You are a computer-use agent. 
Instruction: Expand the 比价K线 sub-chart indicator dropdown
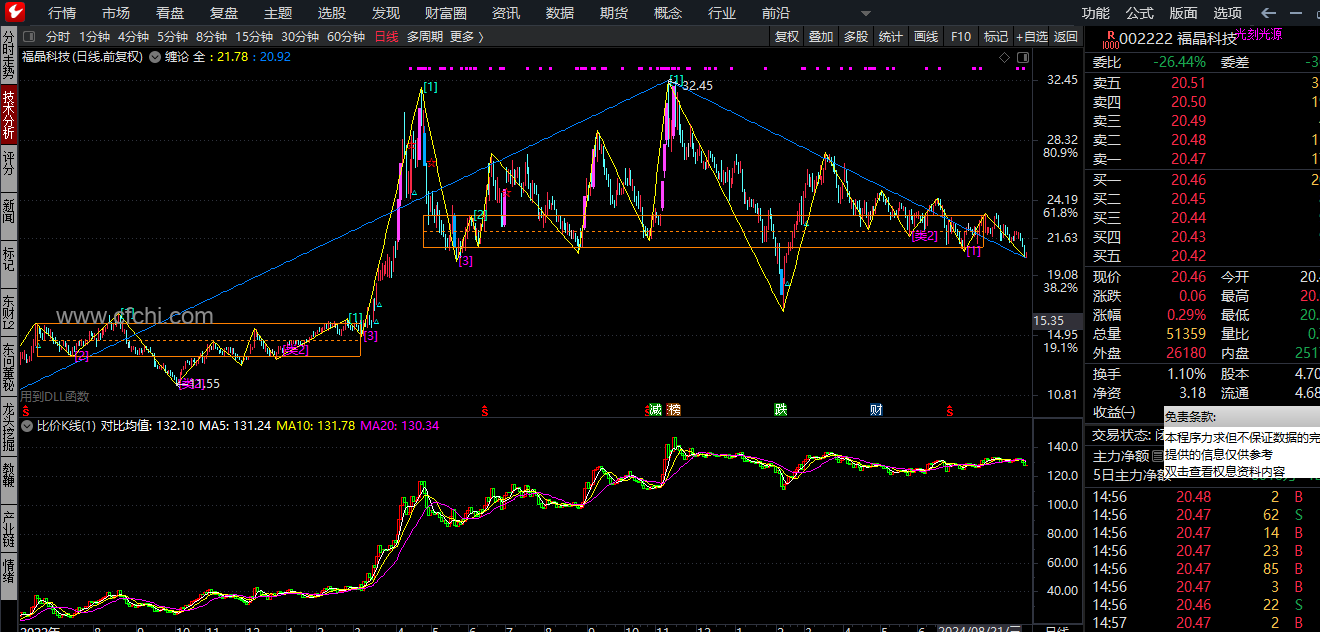pos(27,426)
